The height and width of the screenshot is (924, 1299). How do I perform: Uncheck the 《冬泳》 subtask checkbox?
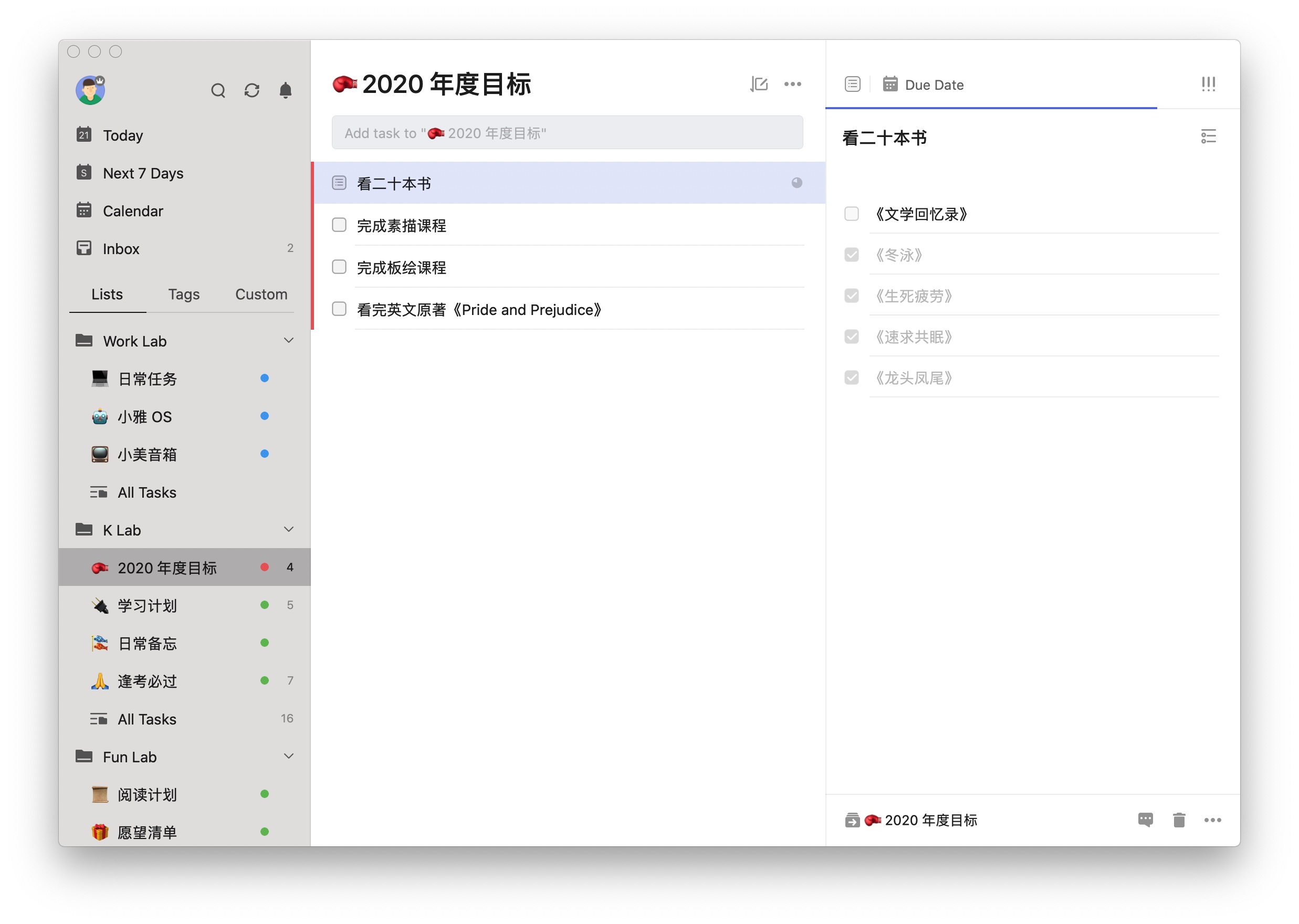pyautogui.click(x=851, y=255)
